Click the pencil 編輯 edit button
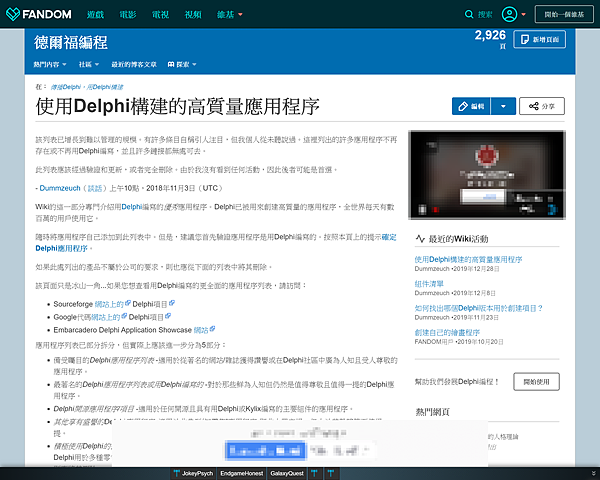The image size is (600, 480). (471, 106)
